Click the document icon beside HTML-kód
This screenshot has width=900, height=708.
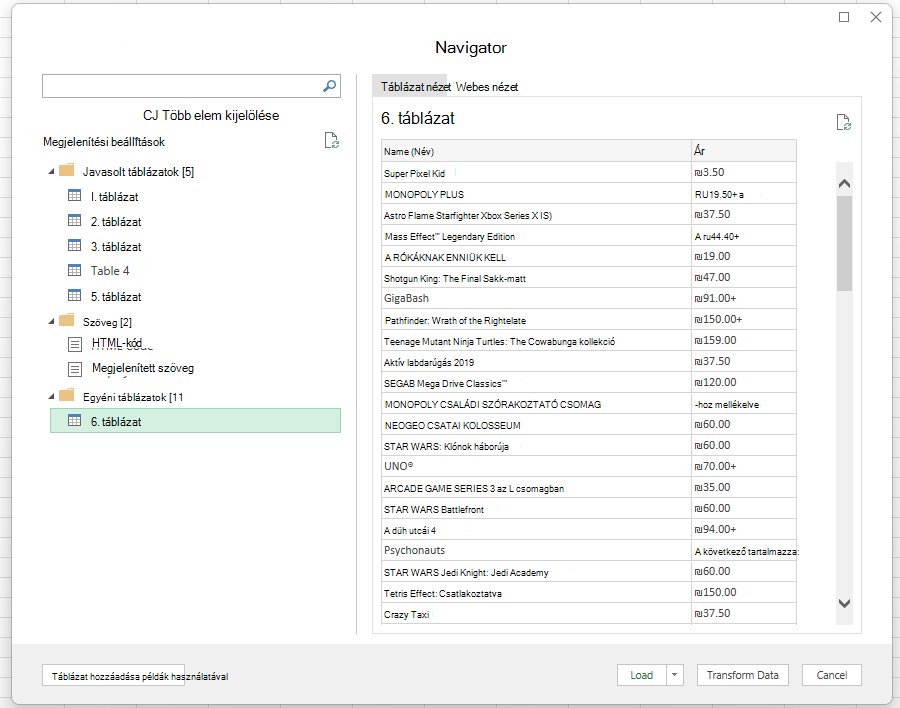75,345
